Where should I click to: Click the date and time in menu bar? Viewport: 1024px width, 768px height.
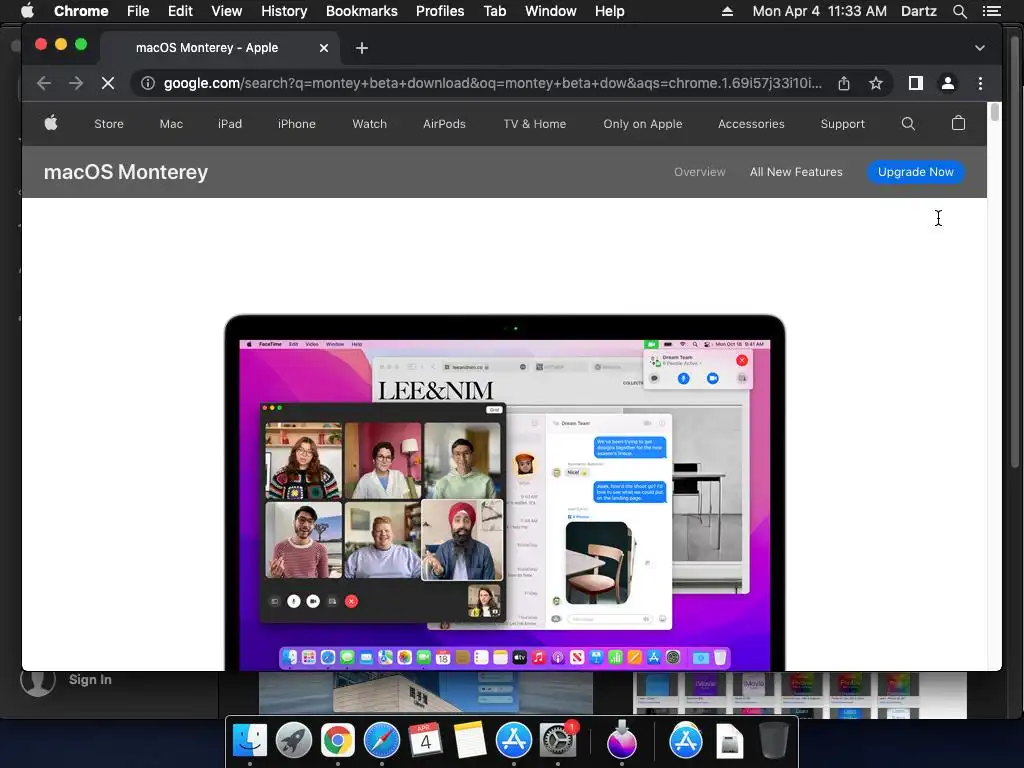820,11
